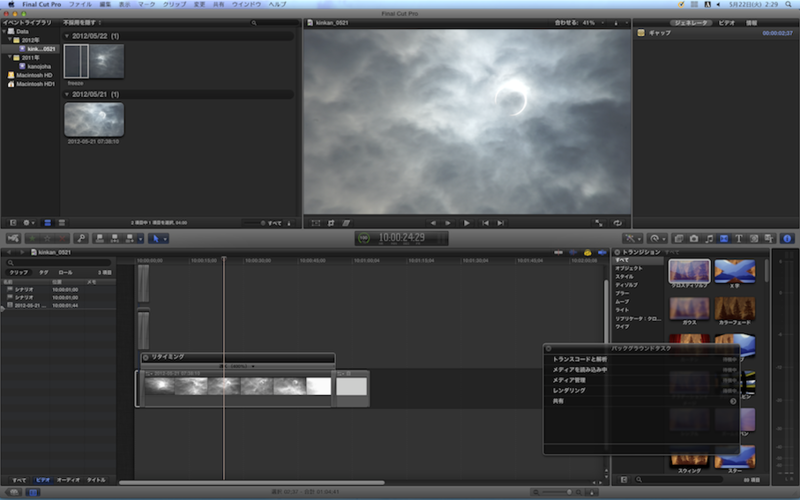Screen dimensions: 800x500
Task: Toggle the transitions browser icon
Action: pos(723,238)
